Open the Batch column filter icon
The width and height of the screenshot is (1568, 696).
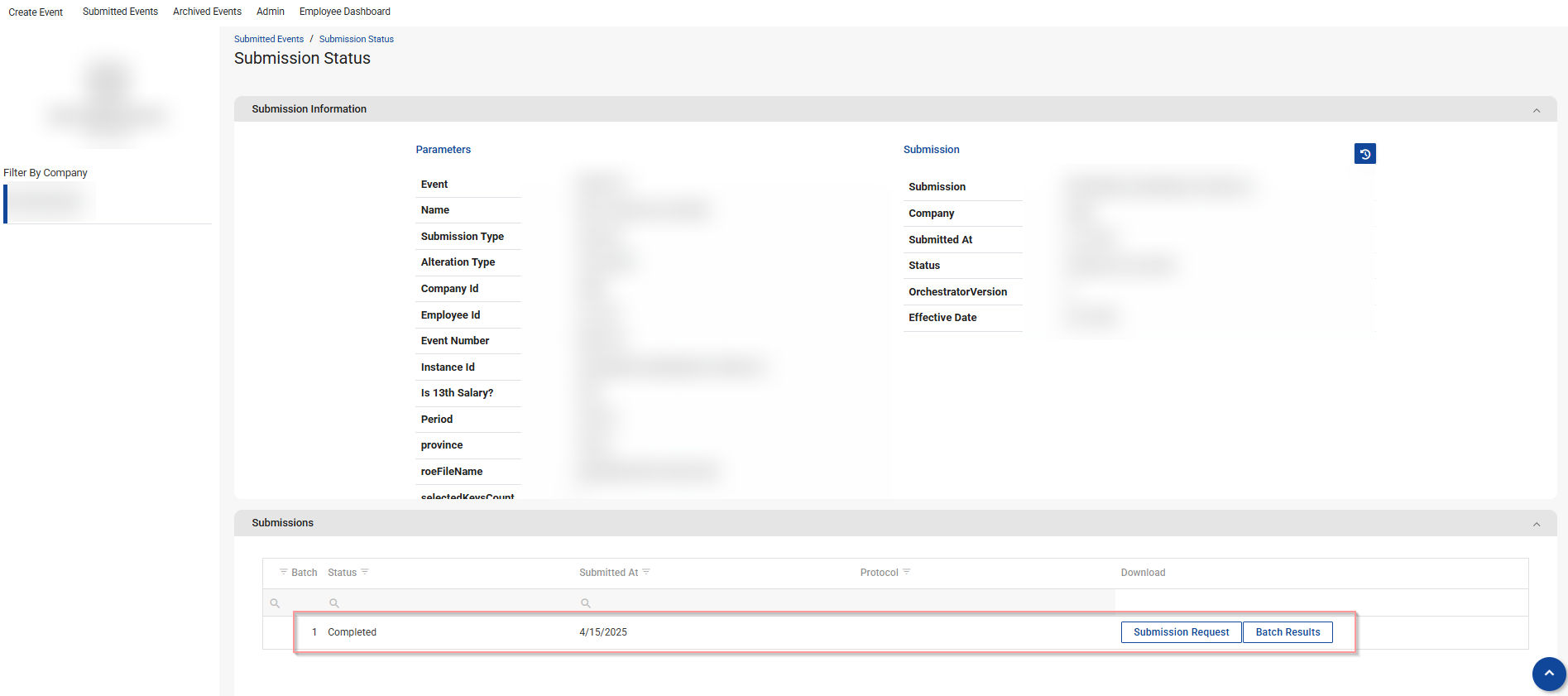[x=284, y=572]
